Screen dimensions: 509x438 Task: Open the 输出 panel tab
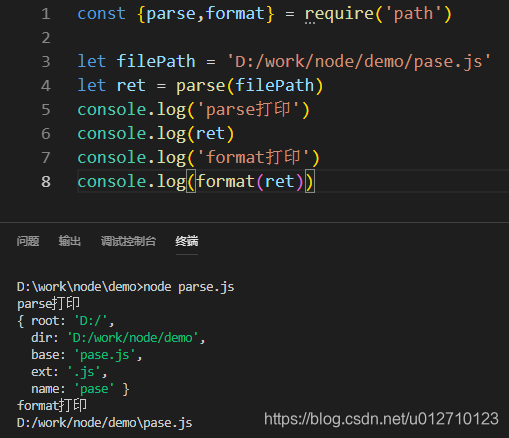point(70,241)
